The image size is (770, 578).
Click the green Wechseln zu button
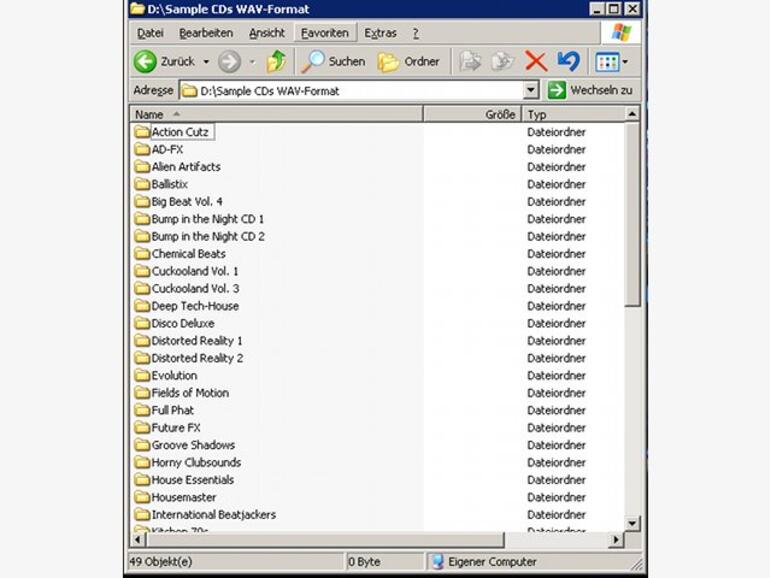point(591,90)
